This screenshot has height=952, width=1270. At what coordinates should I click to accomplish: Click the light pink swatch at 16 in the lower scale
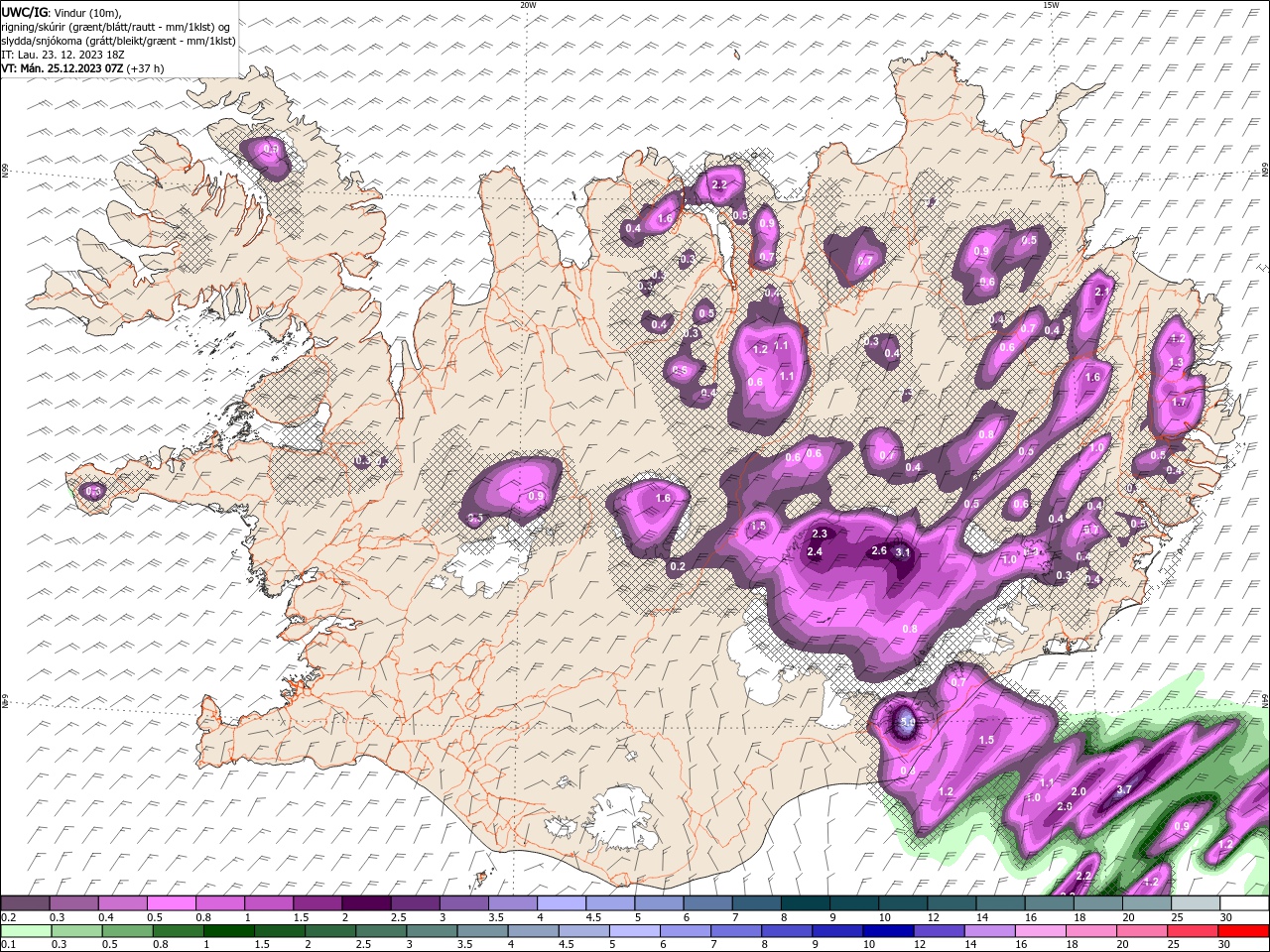pos(1040,930)
